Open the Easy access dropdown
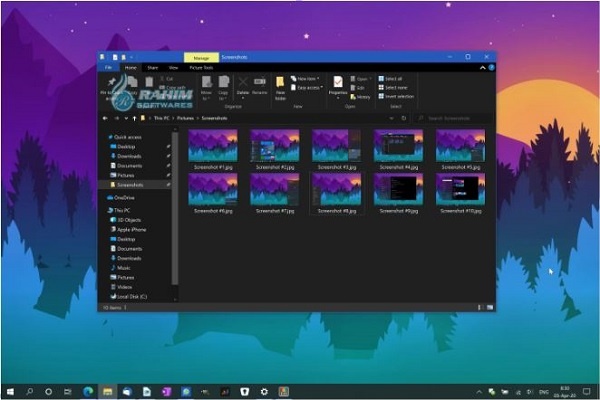This screenshot has width=600, height=400. pyautogui.click(x=307, y=88)
